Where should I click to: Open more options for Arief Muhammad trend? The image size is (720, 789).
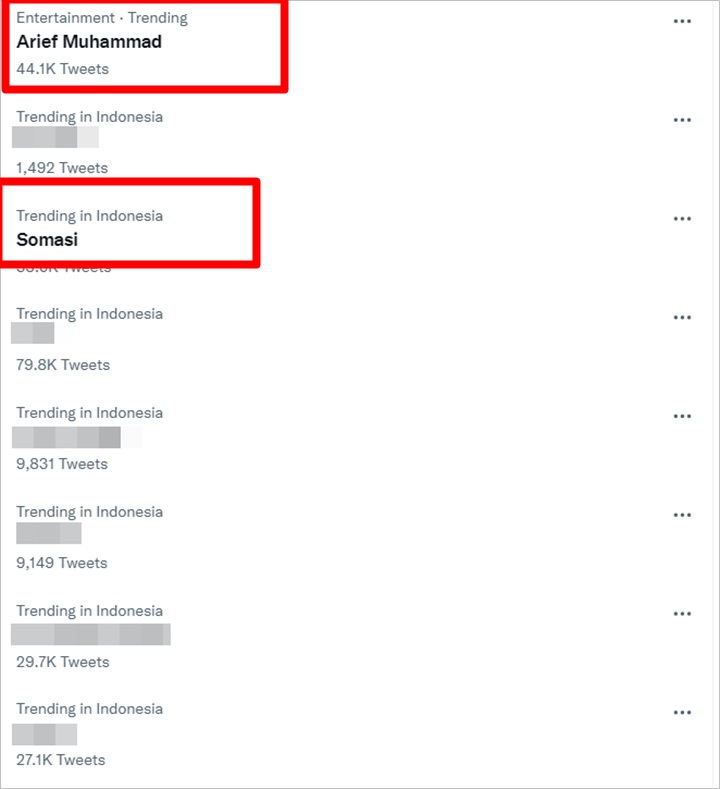click(682, 21)
